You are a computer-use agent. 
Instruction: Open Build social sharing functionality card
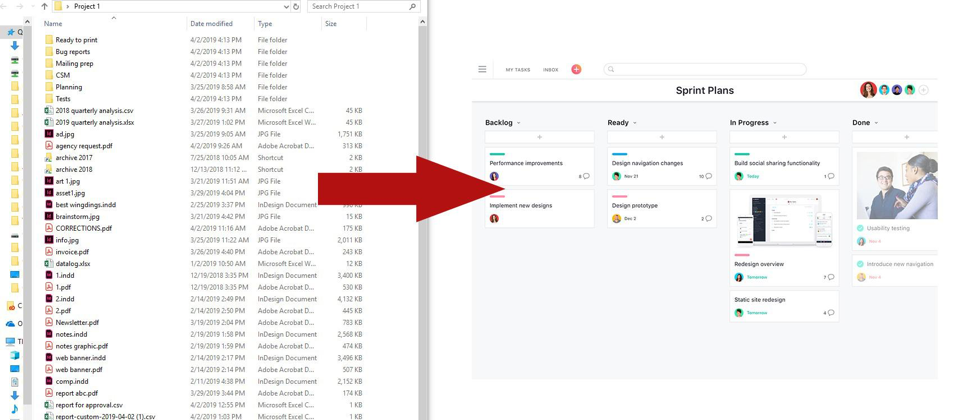tap(785, 166)
